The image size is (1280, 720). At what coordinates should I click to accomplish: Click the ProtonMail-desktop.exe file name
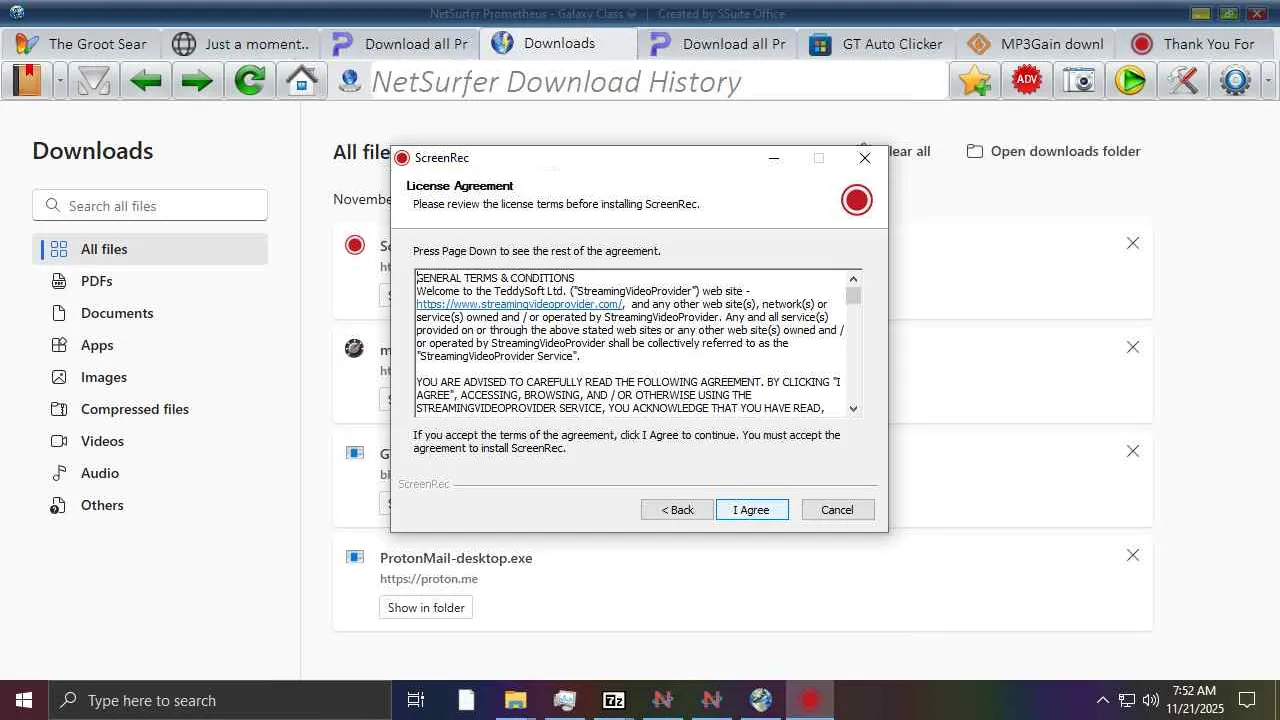click(456, 558)
